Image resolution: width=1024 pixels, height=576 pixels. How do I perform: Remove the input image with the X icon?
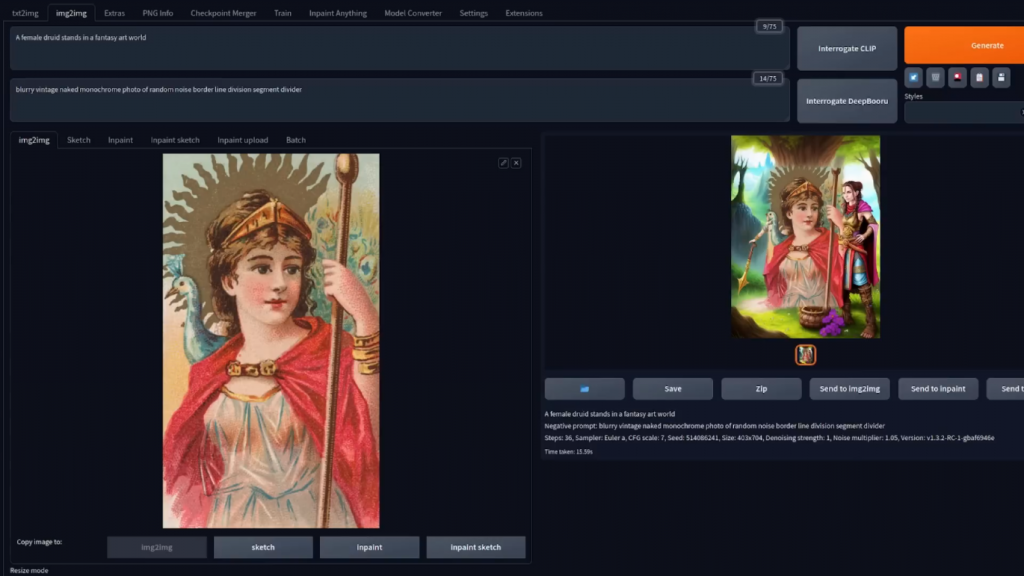coord(516,162)
